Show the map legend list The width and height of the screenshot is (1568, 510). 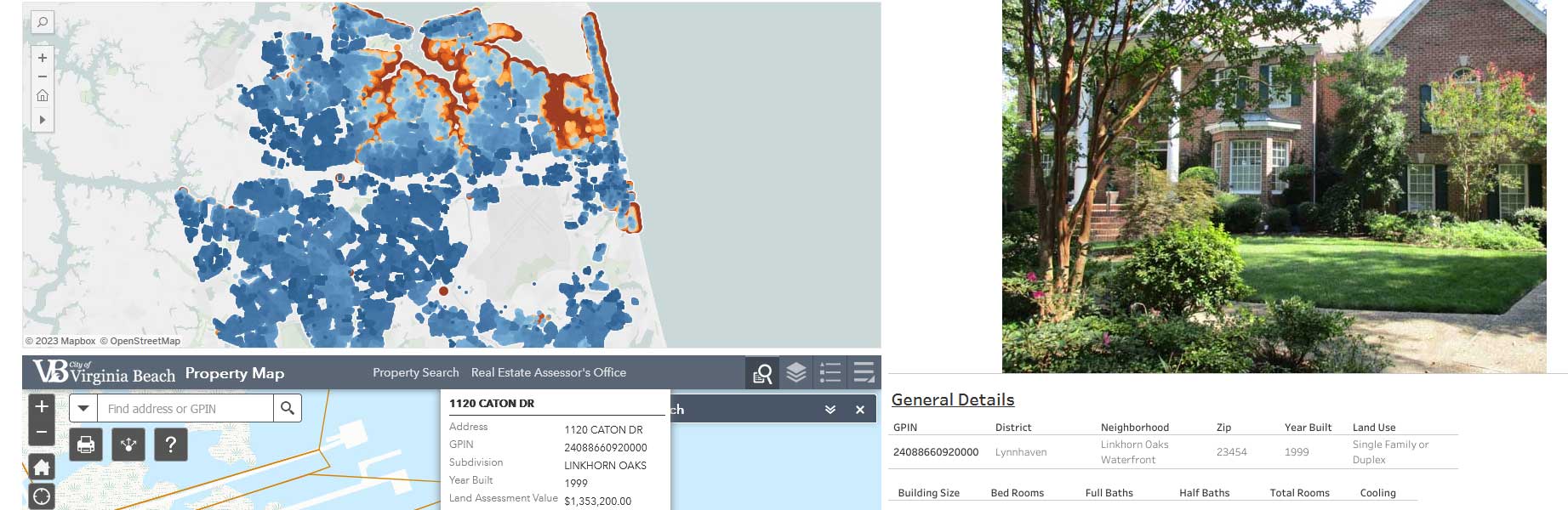[830, 373]
